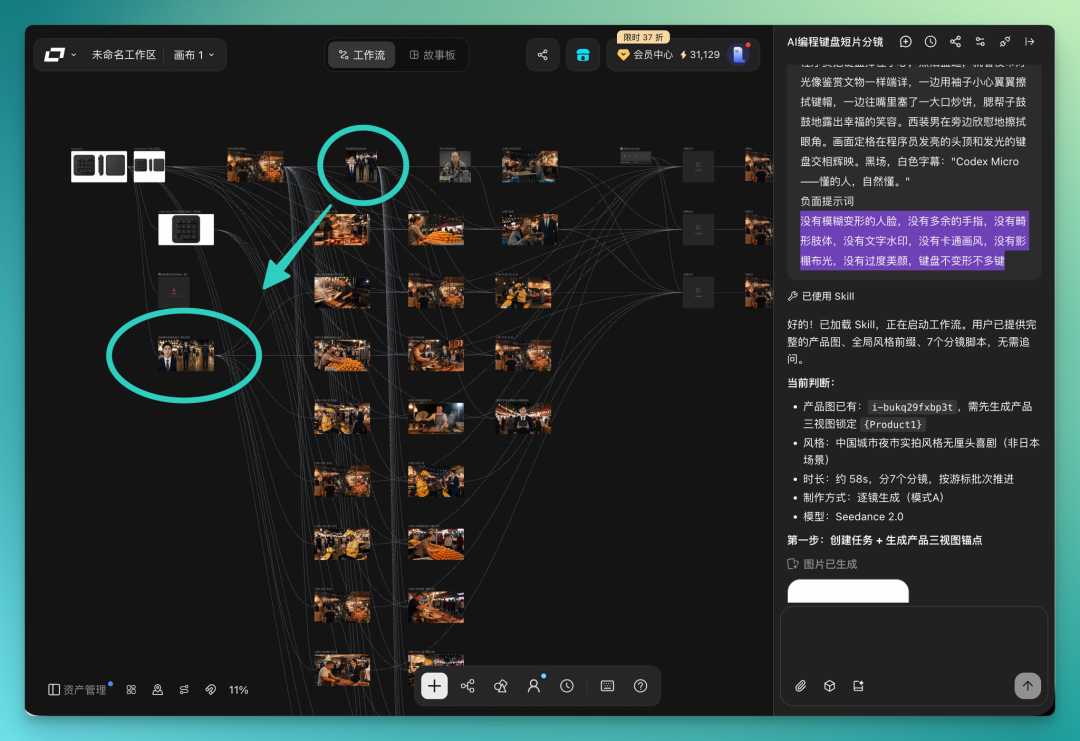Click the character locator icon at bottom left
Image resolution: width=1080 pixels, height=741 pixels.
157,689
